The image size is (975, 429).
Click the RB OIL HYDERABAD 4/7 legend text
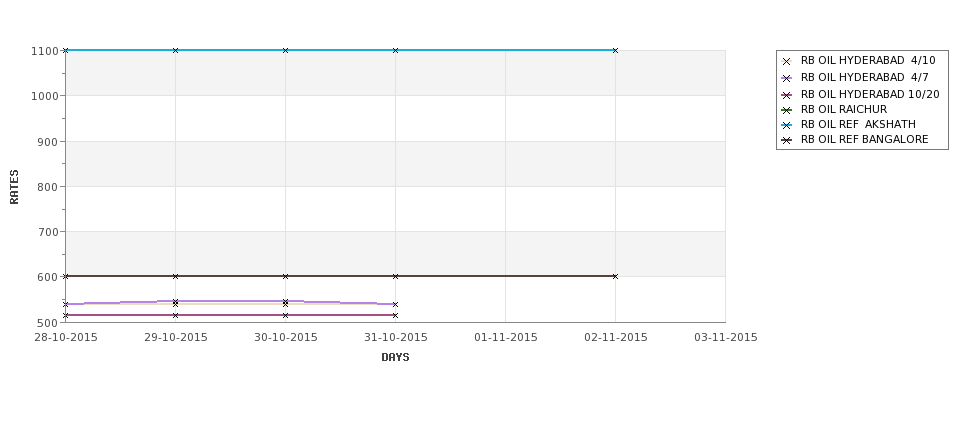(864, 77)
